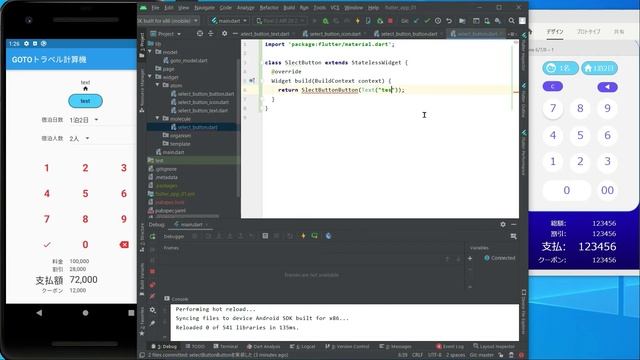640x360 pixels.
Task: Open the 1泊2日 stay-length dropdown on phone
Action: 84,120
